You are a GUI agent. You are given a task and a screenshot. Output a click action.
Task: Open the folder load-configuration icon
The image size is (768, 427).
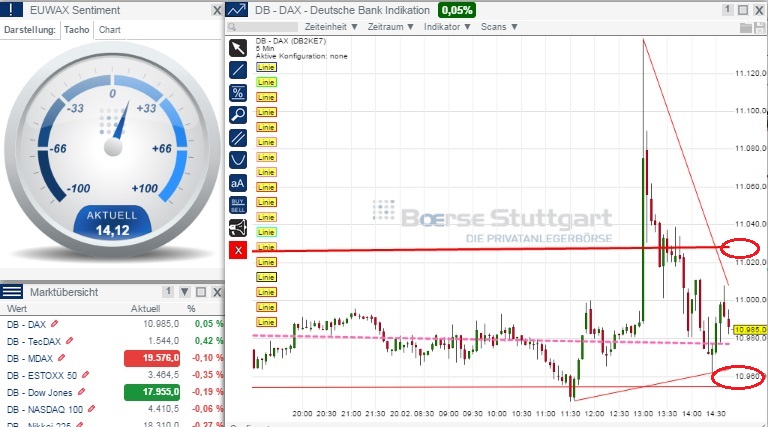[x=745, y=27]
